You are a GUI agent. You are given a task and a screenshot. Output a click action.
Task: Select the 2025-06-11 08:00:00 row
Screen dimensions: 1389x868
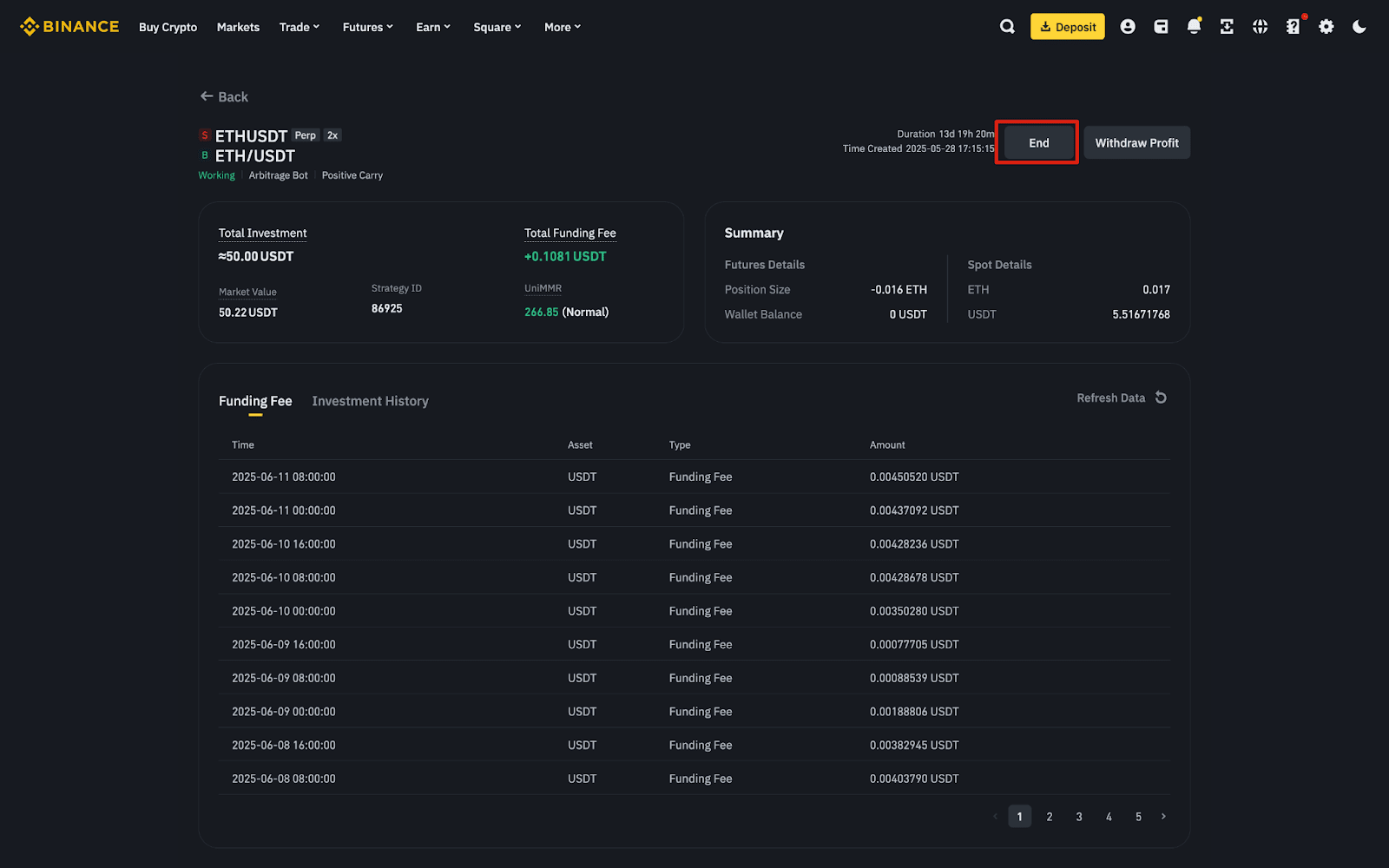(694, 477)
